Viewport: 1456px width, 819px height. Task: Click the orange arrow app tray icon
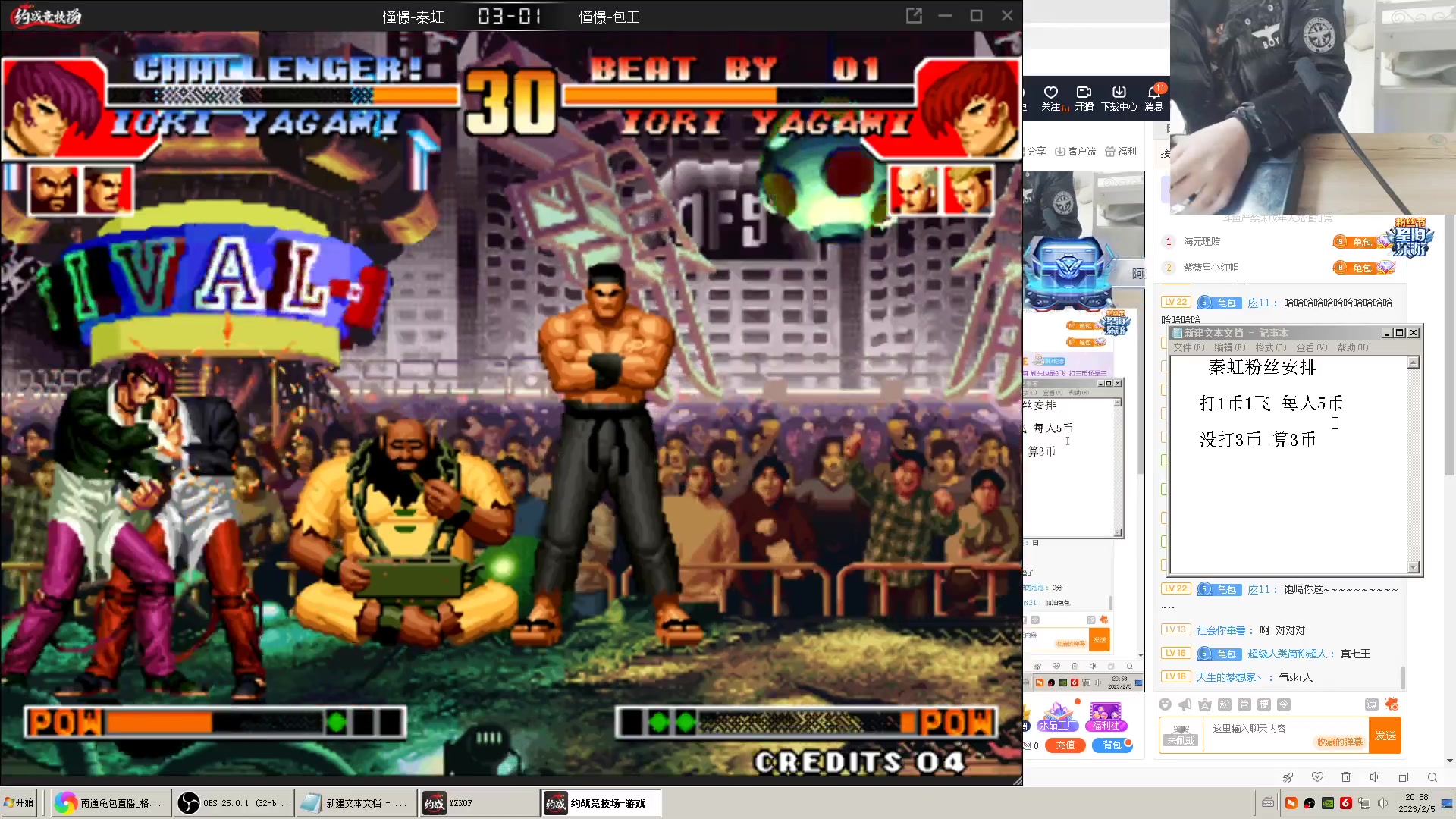tap(1291, 803)
